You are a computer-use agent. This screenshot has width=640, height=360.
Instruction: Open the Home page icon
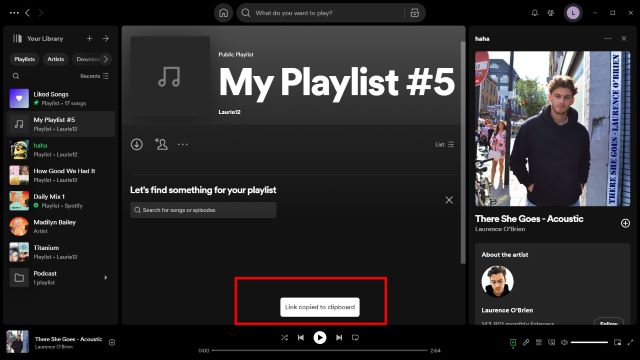click(223, 13)
